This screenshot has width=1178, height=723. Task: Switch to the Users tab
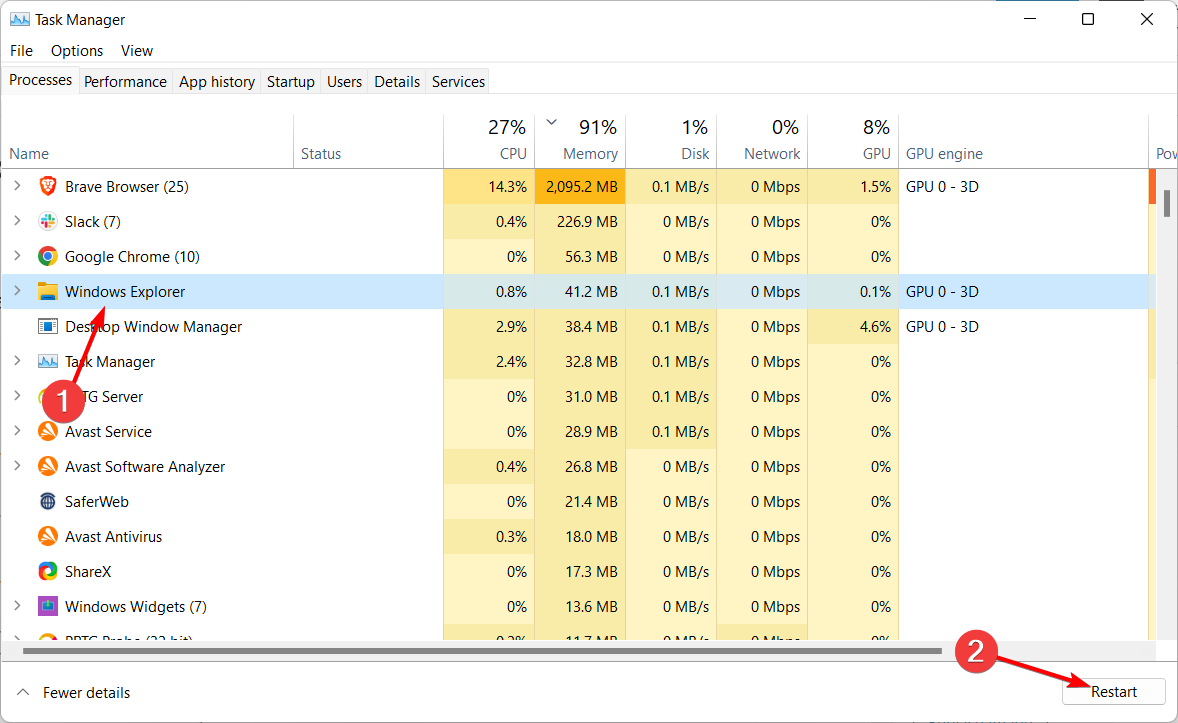click(344, 81)
